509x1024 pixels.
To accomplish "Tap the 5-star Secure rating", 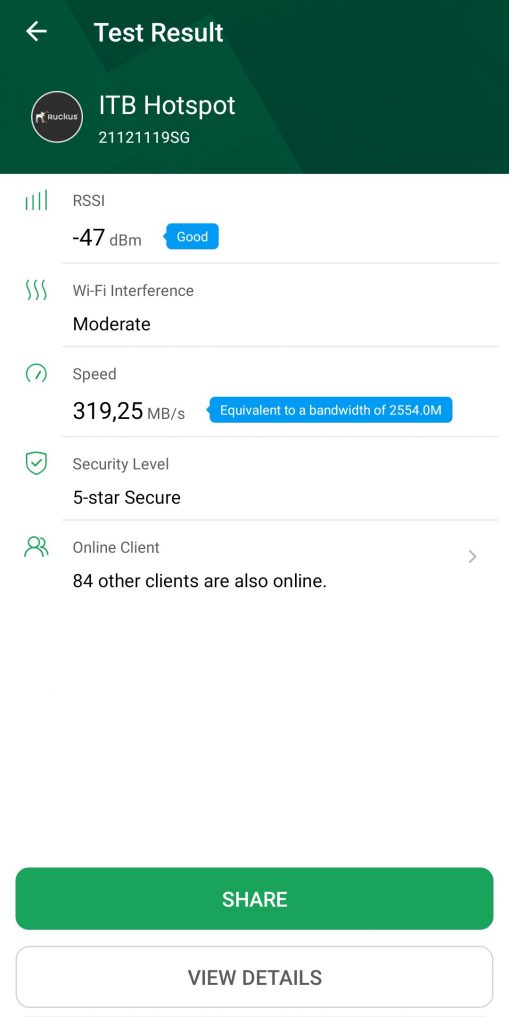I will (x=127, y=498).
